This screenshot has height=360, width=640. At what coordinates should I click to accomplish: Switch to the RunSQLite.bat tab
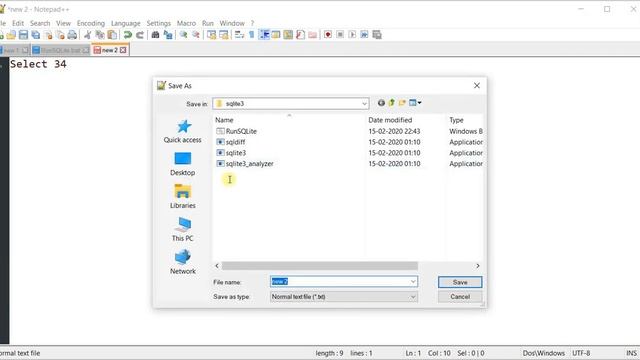60,50
